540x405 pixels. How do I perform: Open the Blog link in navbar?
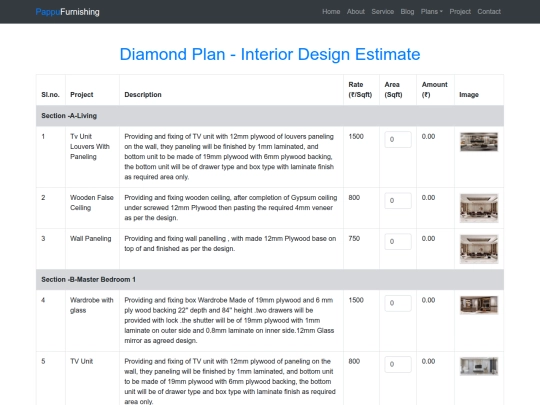click(x=407, y=12)
